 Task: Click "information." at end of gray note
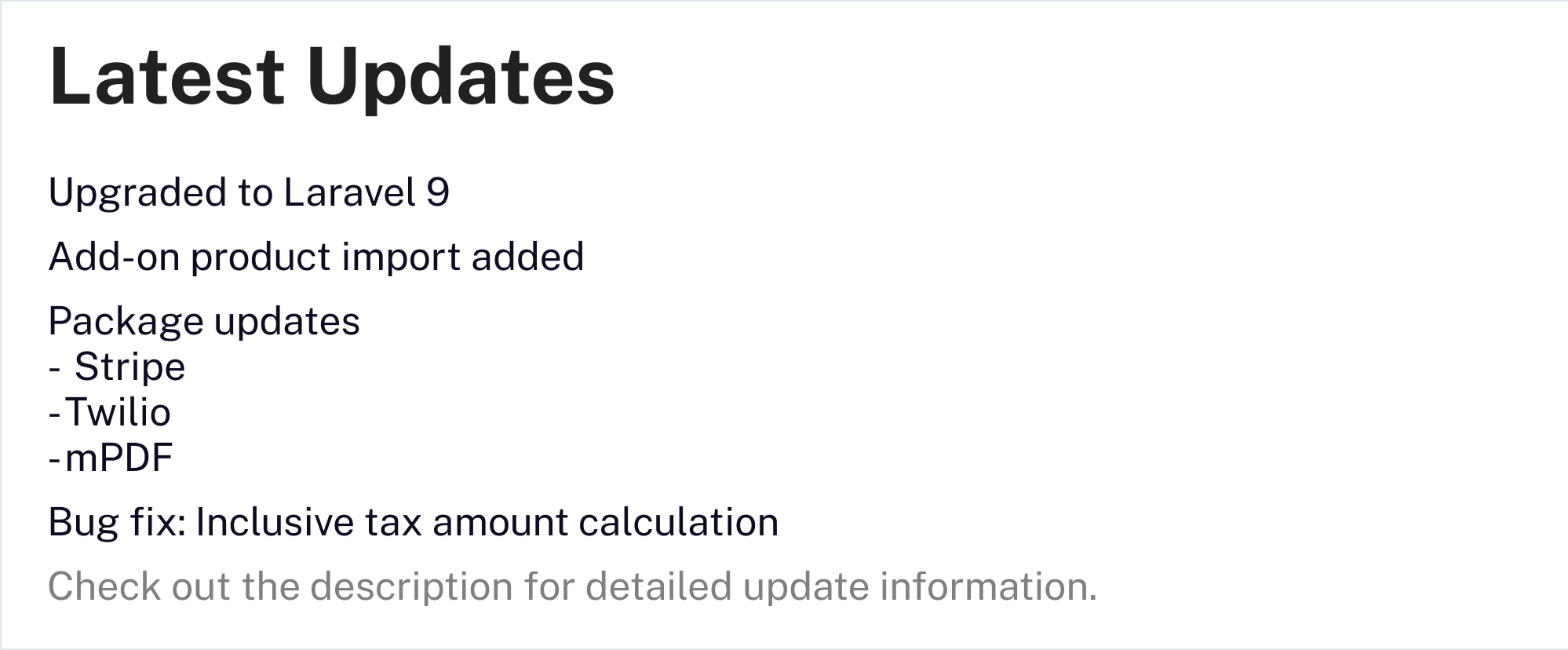[x=989, y=586]
